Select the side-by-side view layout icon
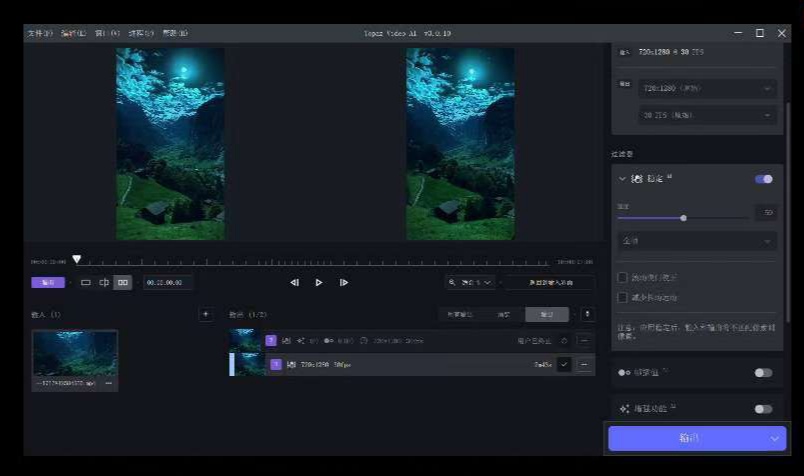Image resolution: width=804 pixels, height=476 pixels. (122, 282)
